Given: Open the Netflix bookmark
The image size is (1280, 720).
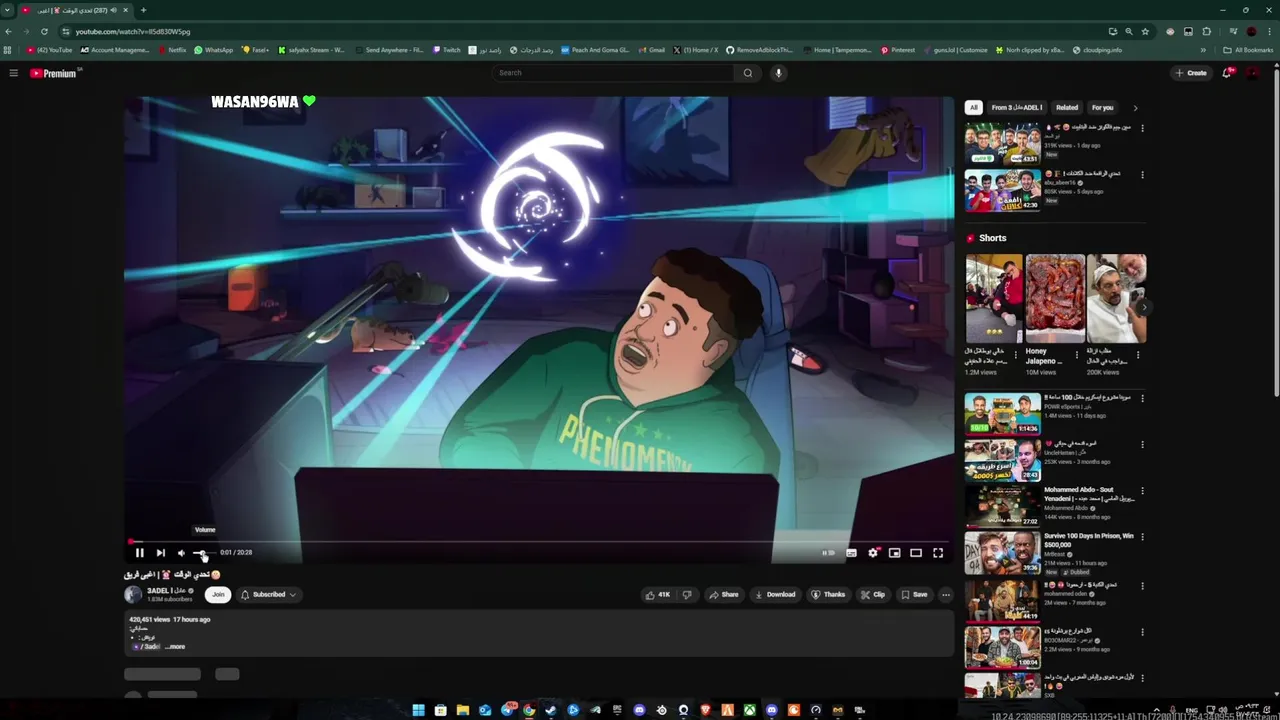Looking at the screenshot, I should pyautogui.click(x=172, y=50).
